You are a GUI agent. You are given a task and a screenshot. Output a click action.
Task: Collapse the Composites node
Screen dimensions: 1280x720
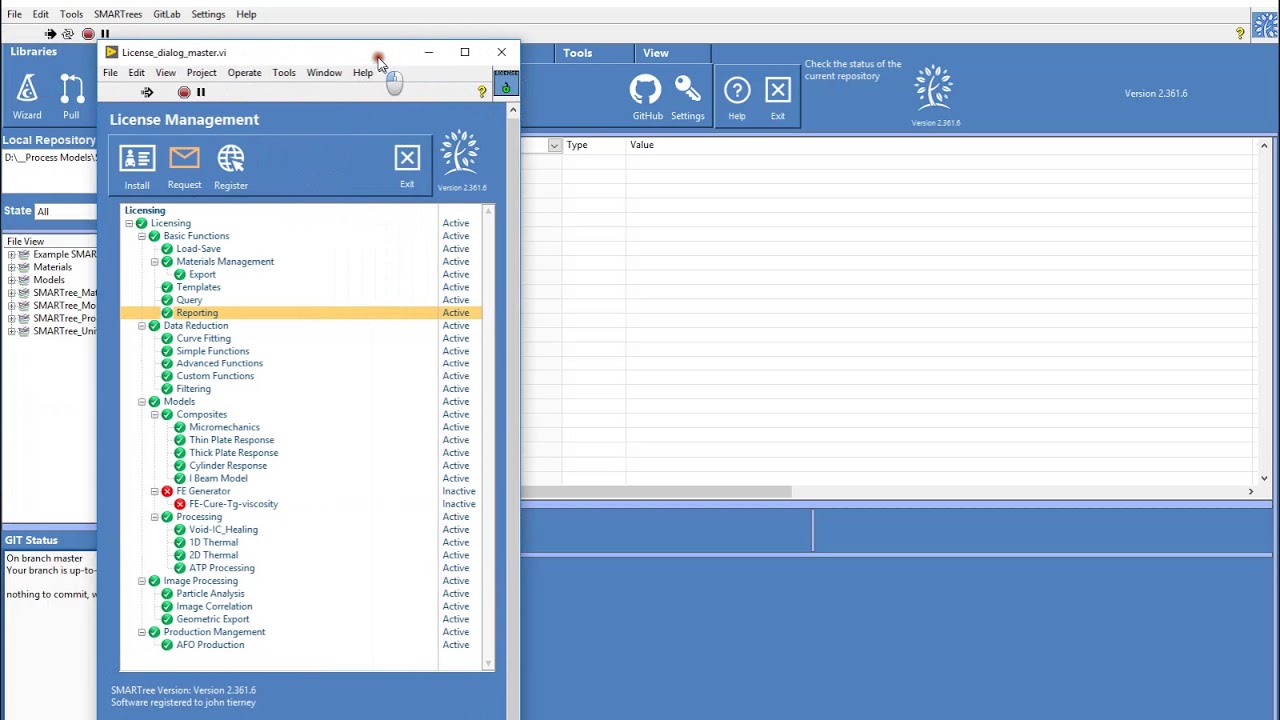[x=155, y=415]
